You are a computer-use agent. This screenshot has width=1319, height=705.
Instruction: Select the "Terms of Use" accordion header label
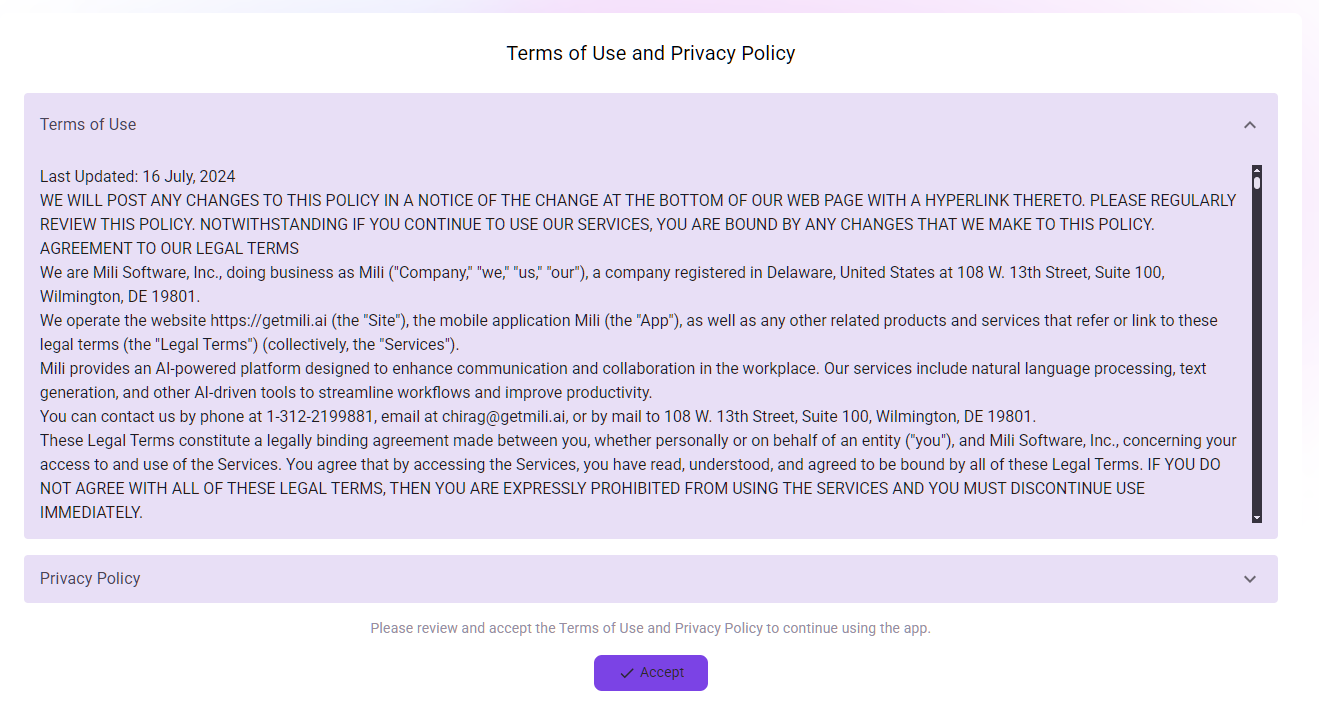pos(88,125)
